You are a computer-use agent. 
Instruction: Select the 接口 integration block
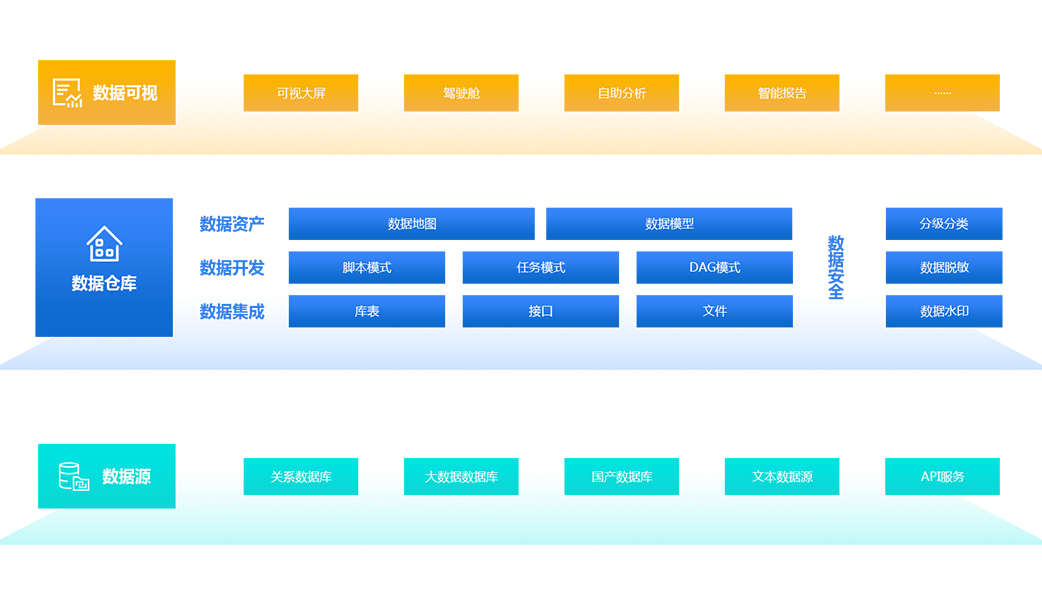click(540, 311)
